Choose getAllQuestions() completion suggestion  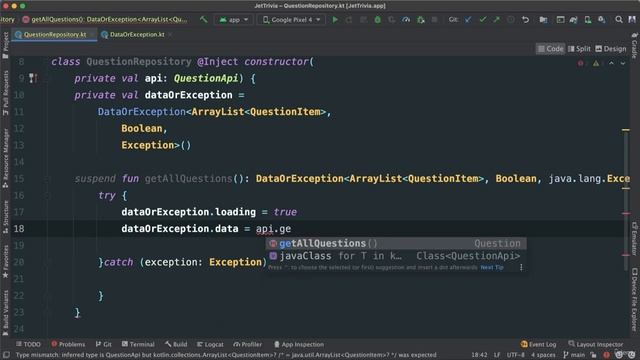click(x=396, y=243)
